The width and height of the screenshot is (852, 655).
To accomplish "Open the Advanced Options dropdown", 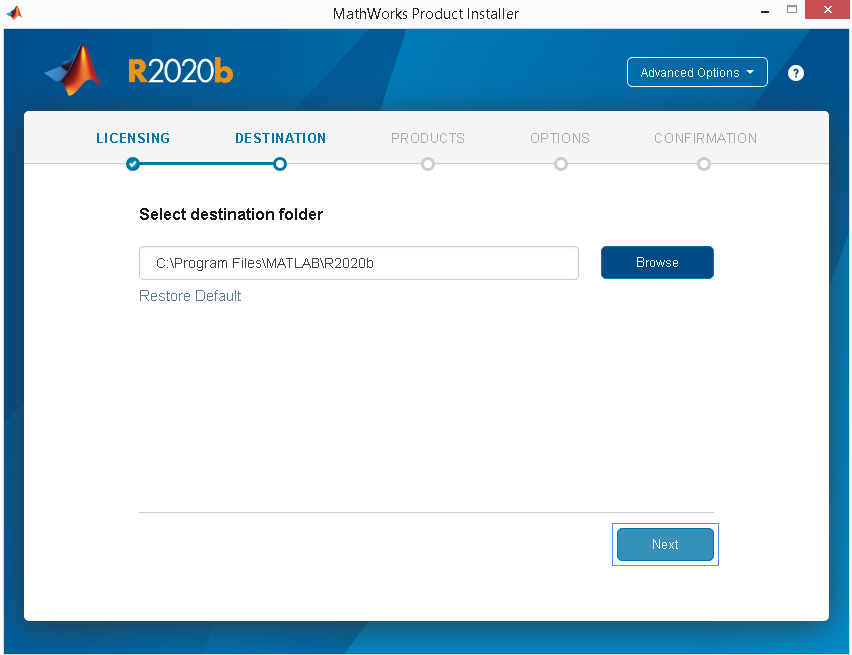I will tap(697, 73).
